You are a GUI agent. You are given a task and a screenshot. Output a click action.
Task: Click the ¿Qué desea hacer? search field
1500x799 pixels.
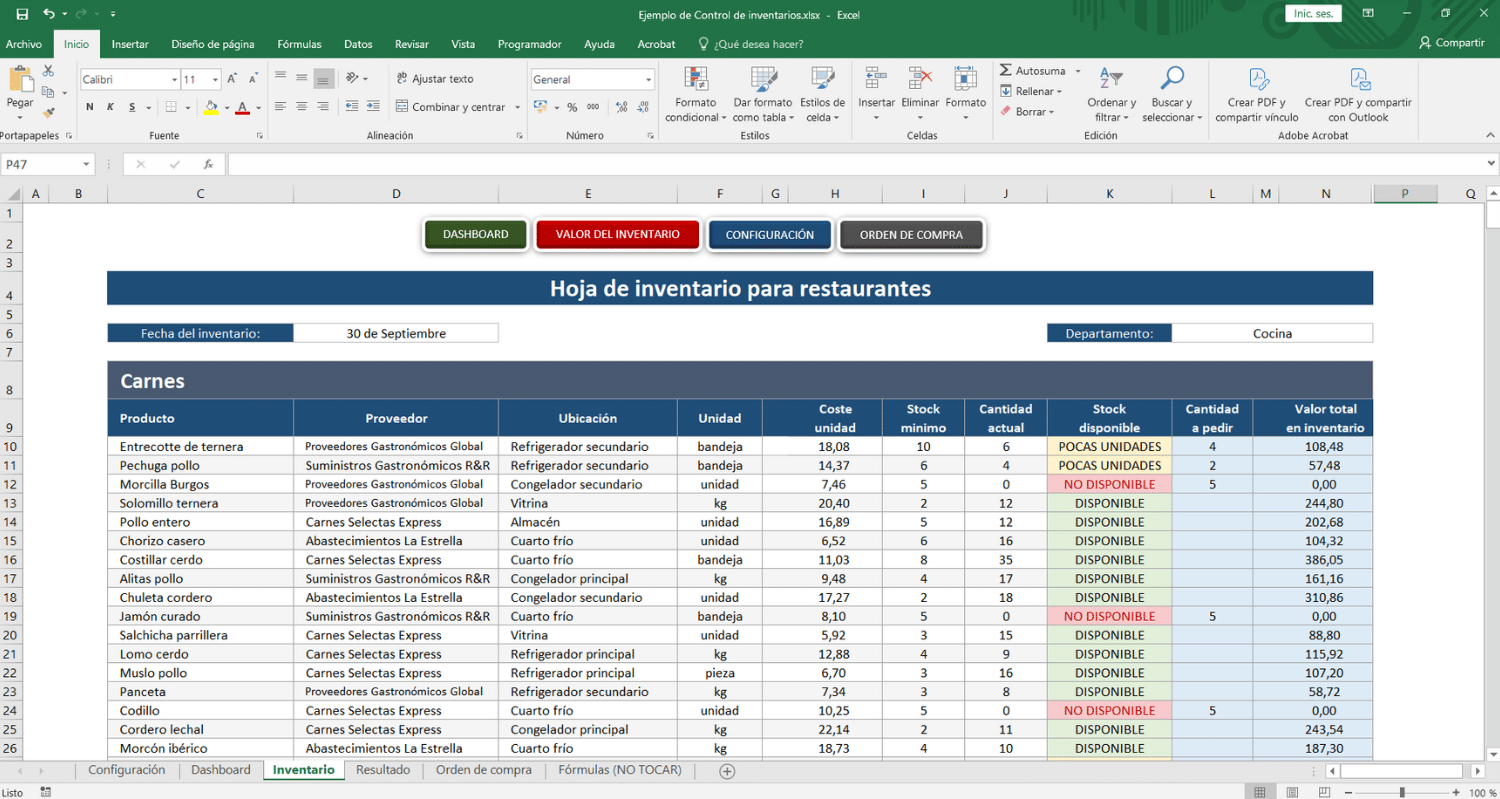(751, 44)
